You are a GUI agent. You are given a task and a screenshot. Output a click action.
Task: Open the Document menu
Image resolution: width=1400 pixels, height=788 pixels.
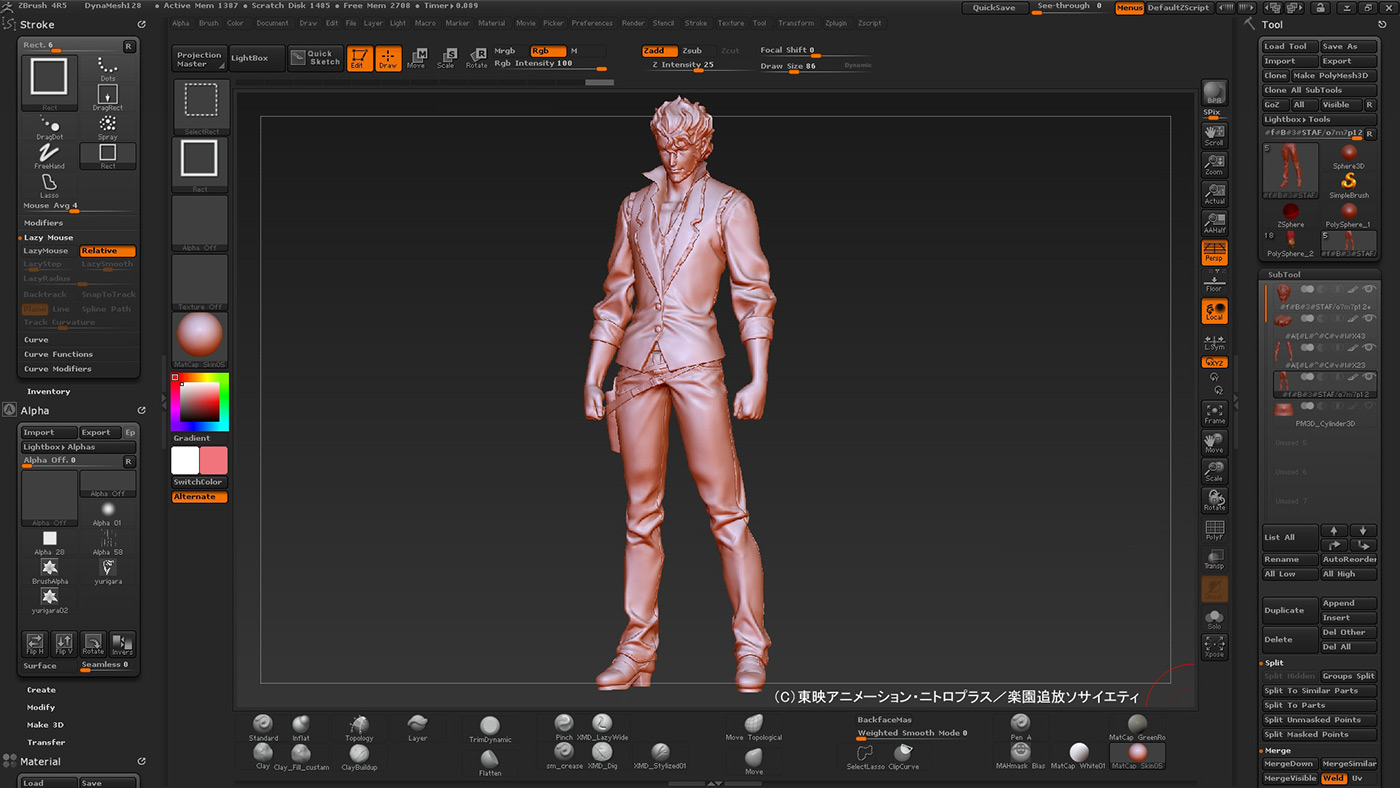coord(272,23)
